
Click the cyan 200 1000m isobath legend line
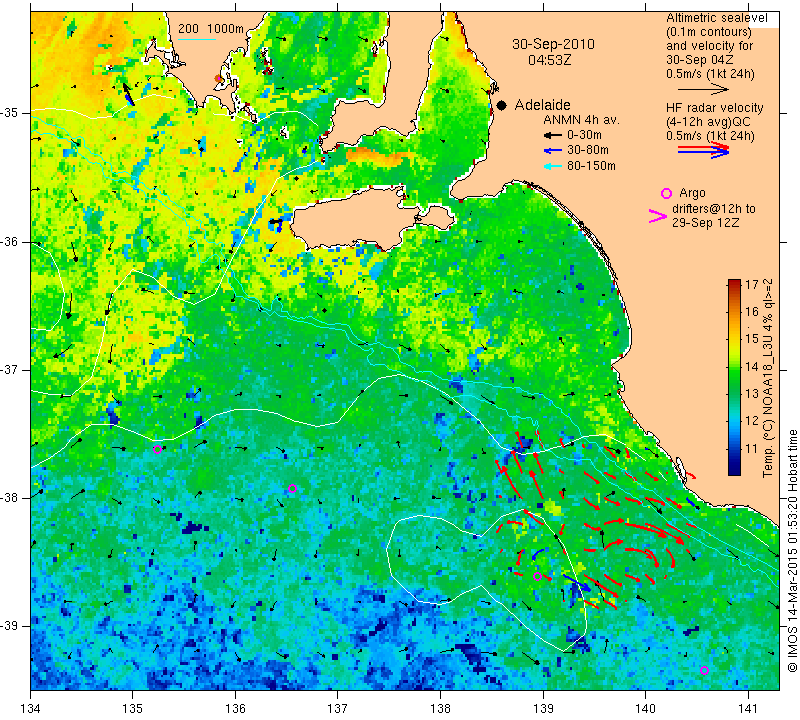[197, 39]
